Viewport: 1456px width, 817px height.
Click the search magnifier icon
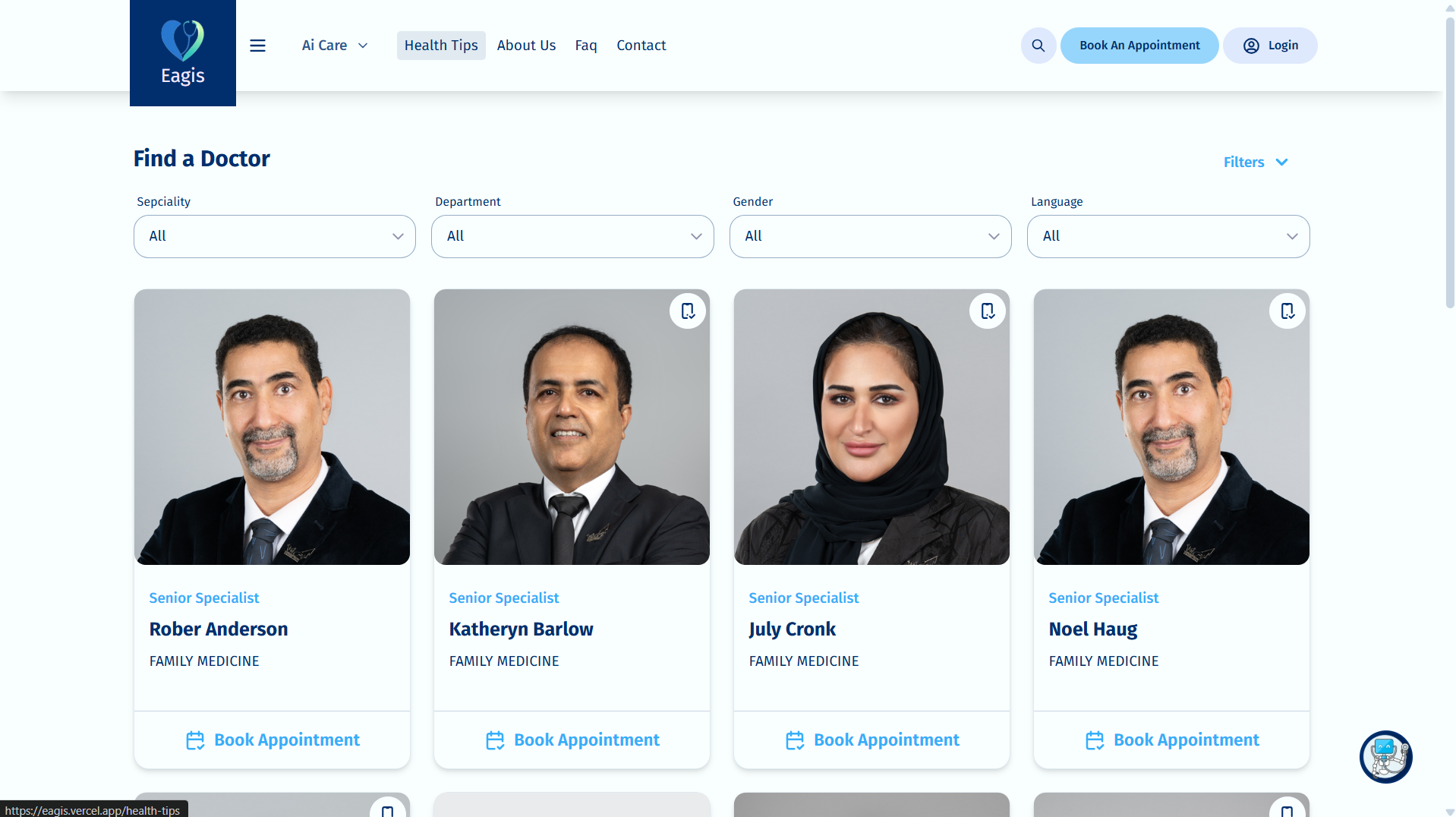[1038, 46]
